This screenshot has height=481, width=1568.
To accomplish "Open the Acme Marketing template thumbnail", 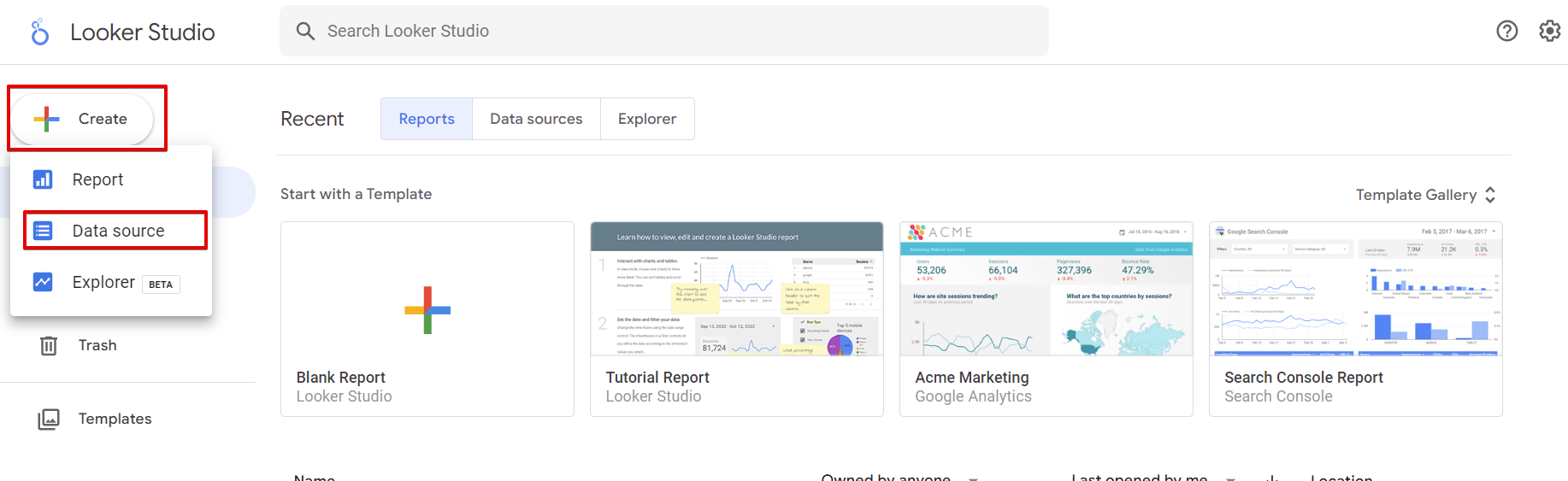I will [x=1046, y=289].
